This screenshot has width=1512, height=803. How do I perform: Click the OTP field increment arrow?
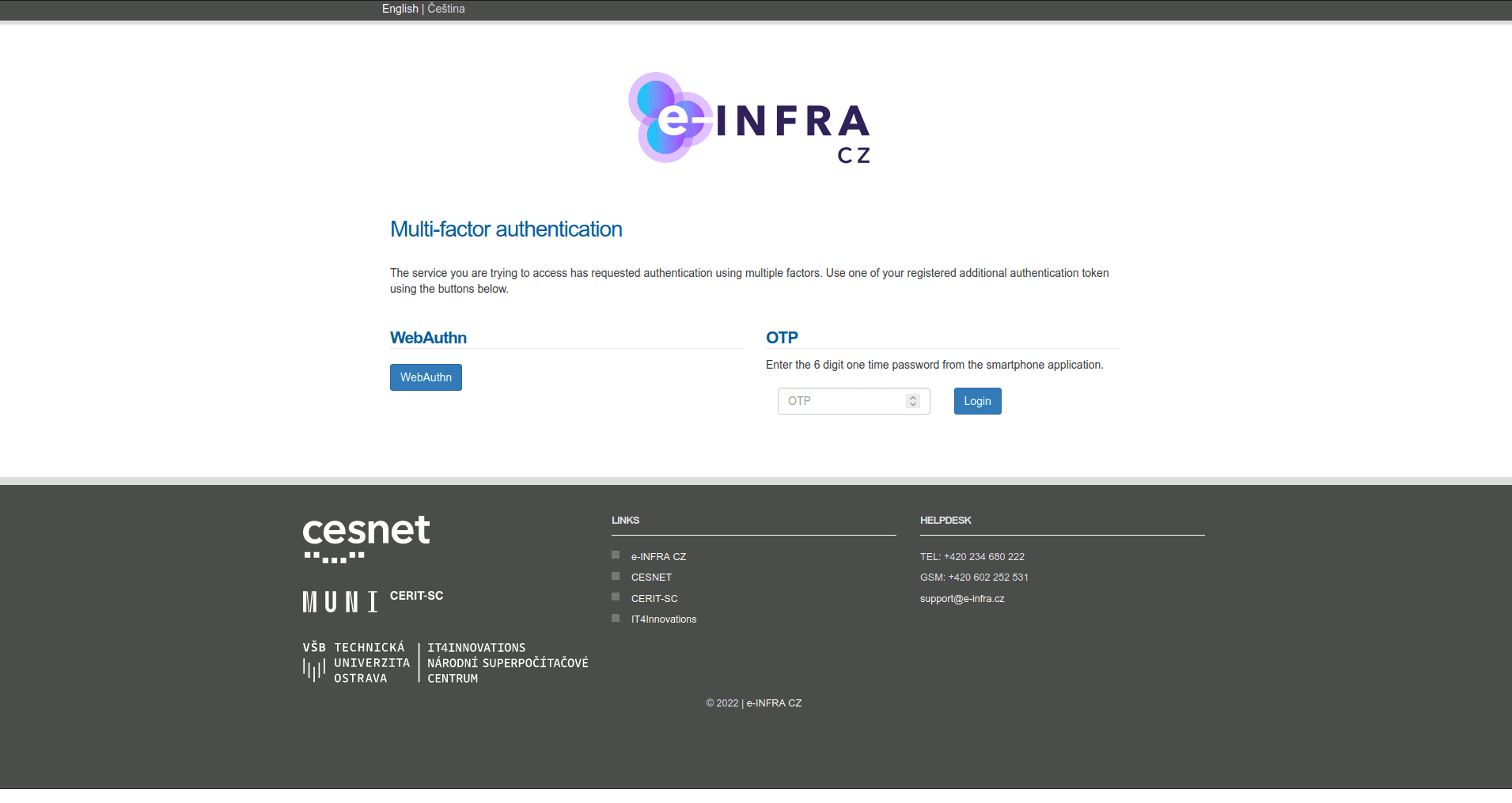tap(913, 398)
